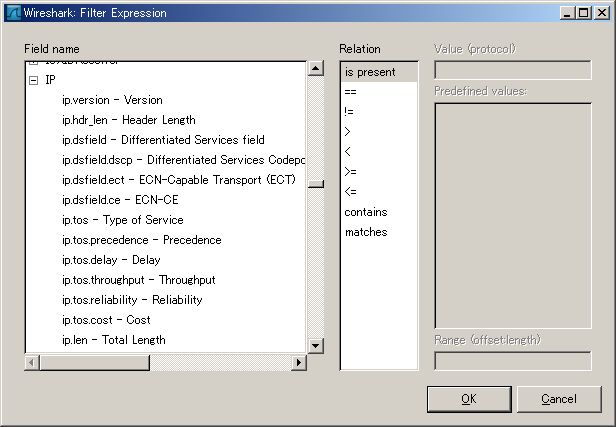
Task: Choose the 'matches' relation
Action: pos(379,232)
